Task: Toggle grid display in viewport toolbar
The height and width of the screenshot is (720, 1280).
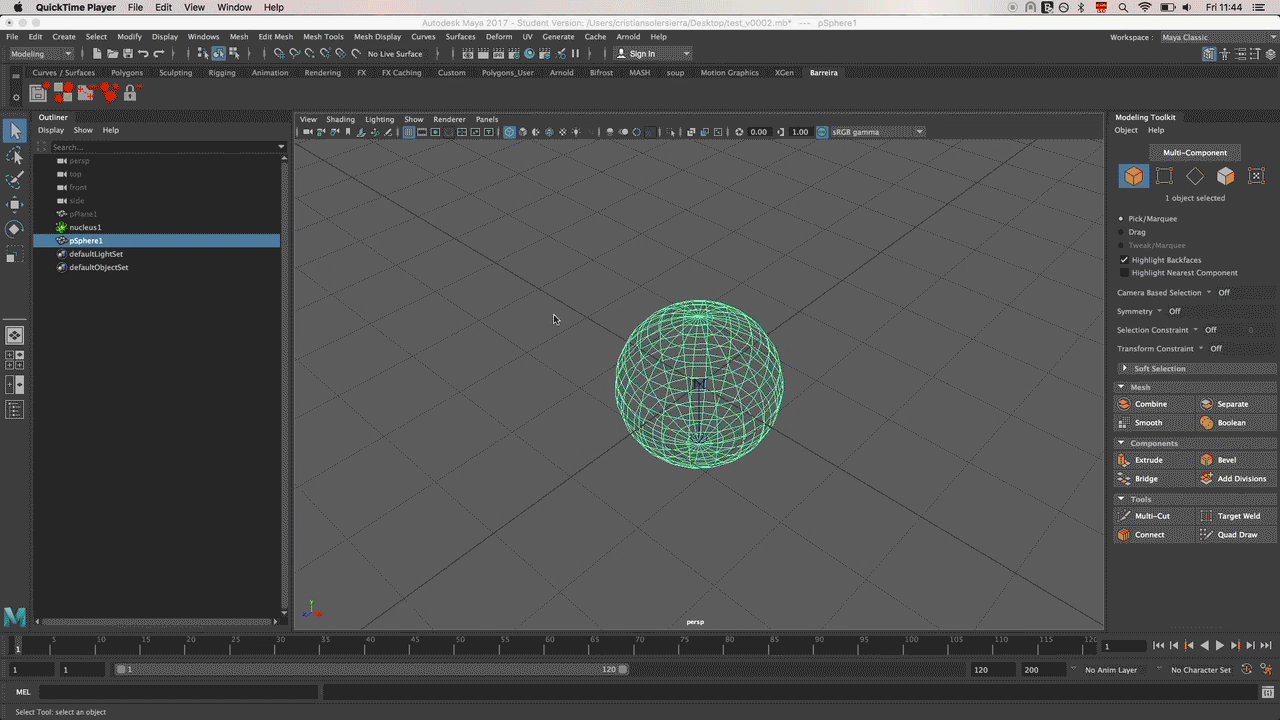Action: pyautogui.click(x=409, y=132)
